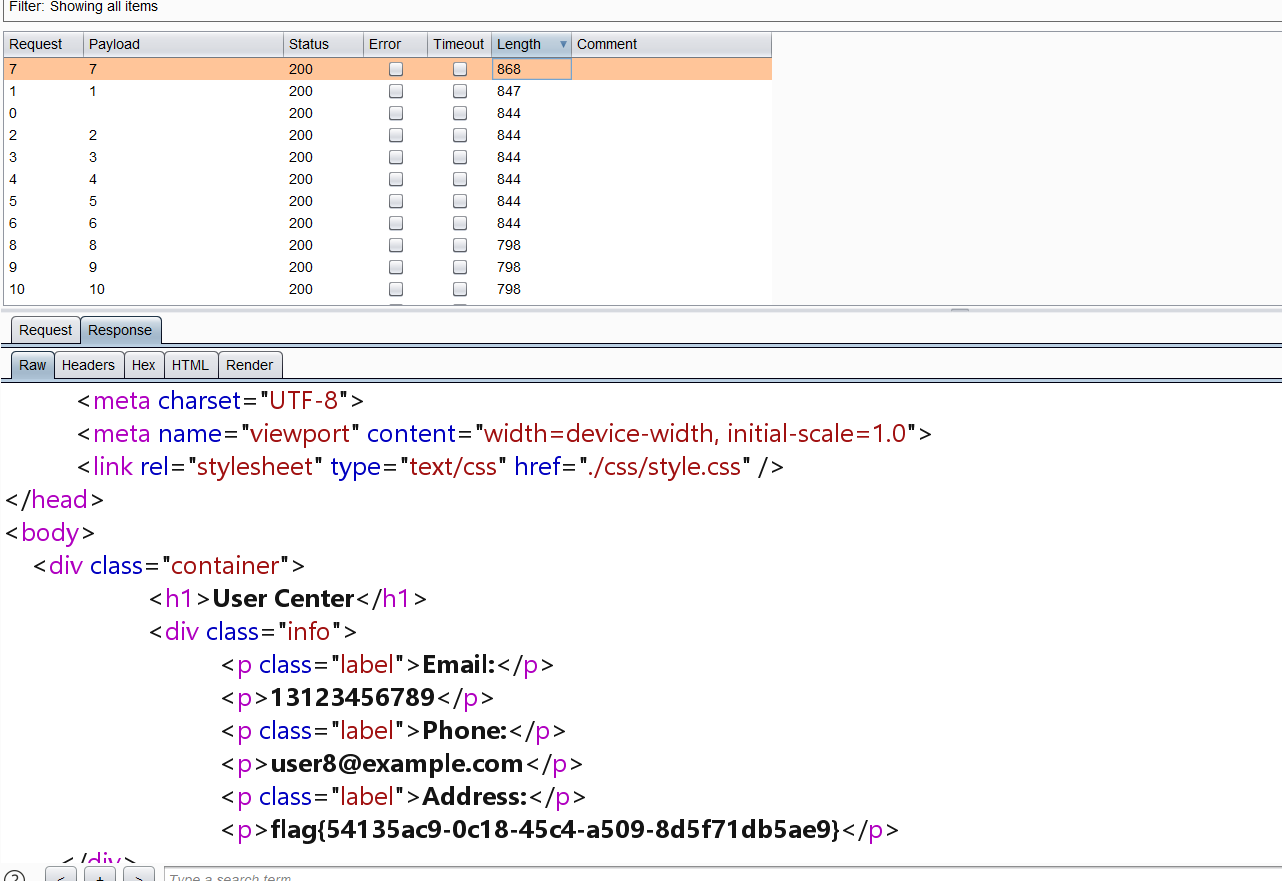
Task: Tick the Error checkbox for request 6
Action: (396, 223)
